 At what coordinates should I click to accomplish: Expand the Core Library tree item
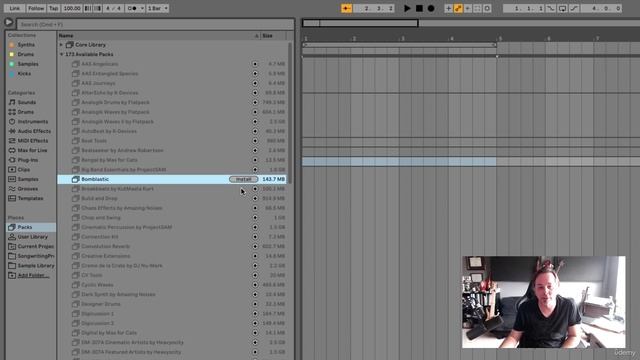tap(61, 44)
